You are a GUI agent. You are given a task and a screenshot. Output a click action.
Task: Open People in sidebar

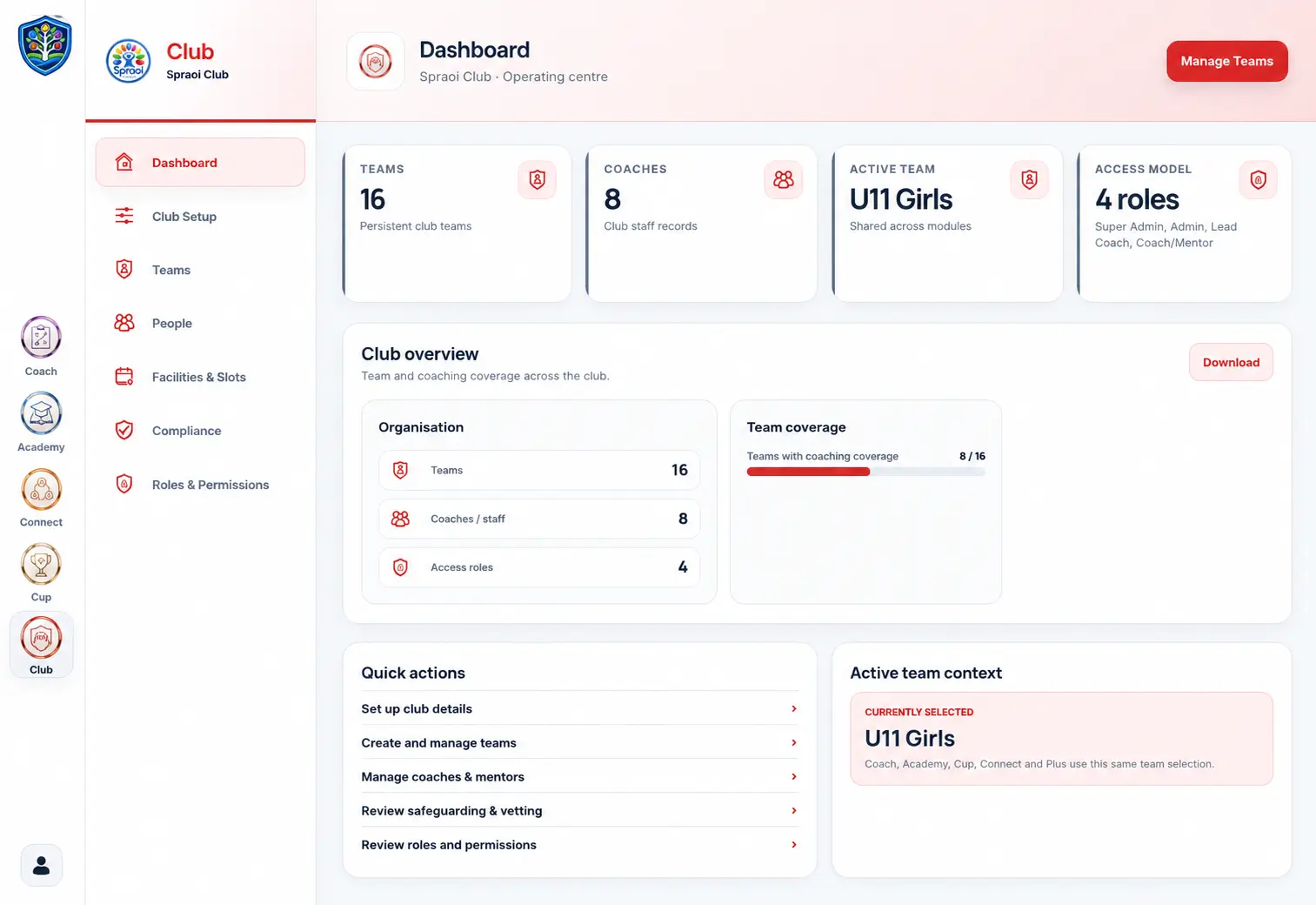(x=200, y=323)
